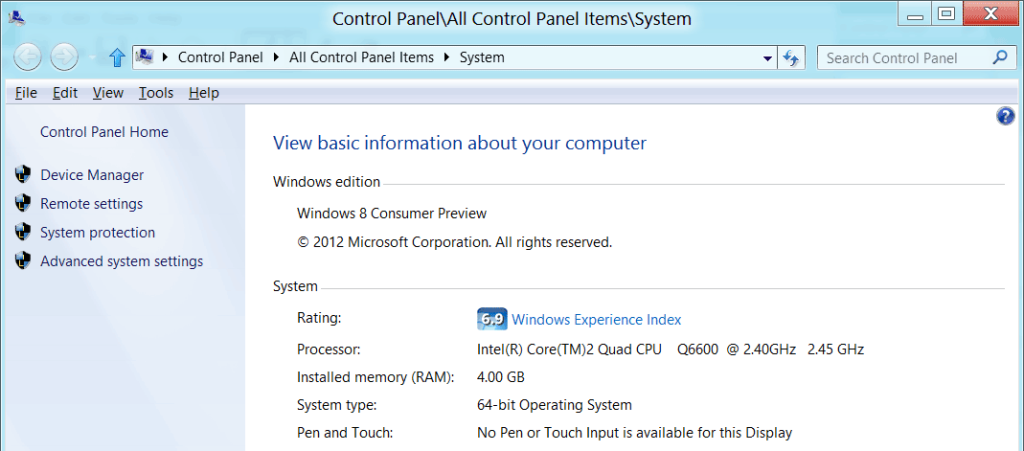Open the Edit menu
This screenshot has height=451, width=1024.
(x=65, y=93)
